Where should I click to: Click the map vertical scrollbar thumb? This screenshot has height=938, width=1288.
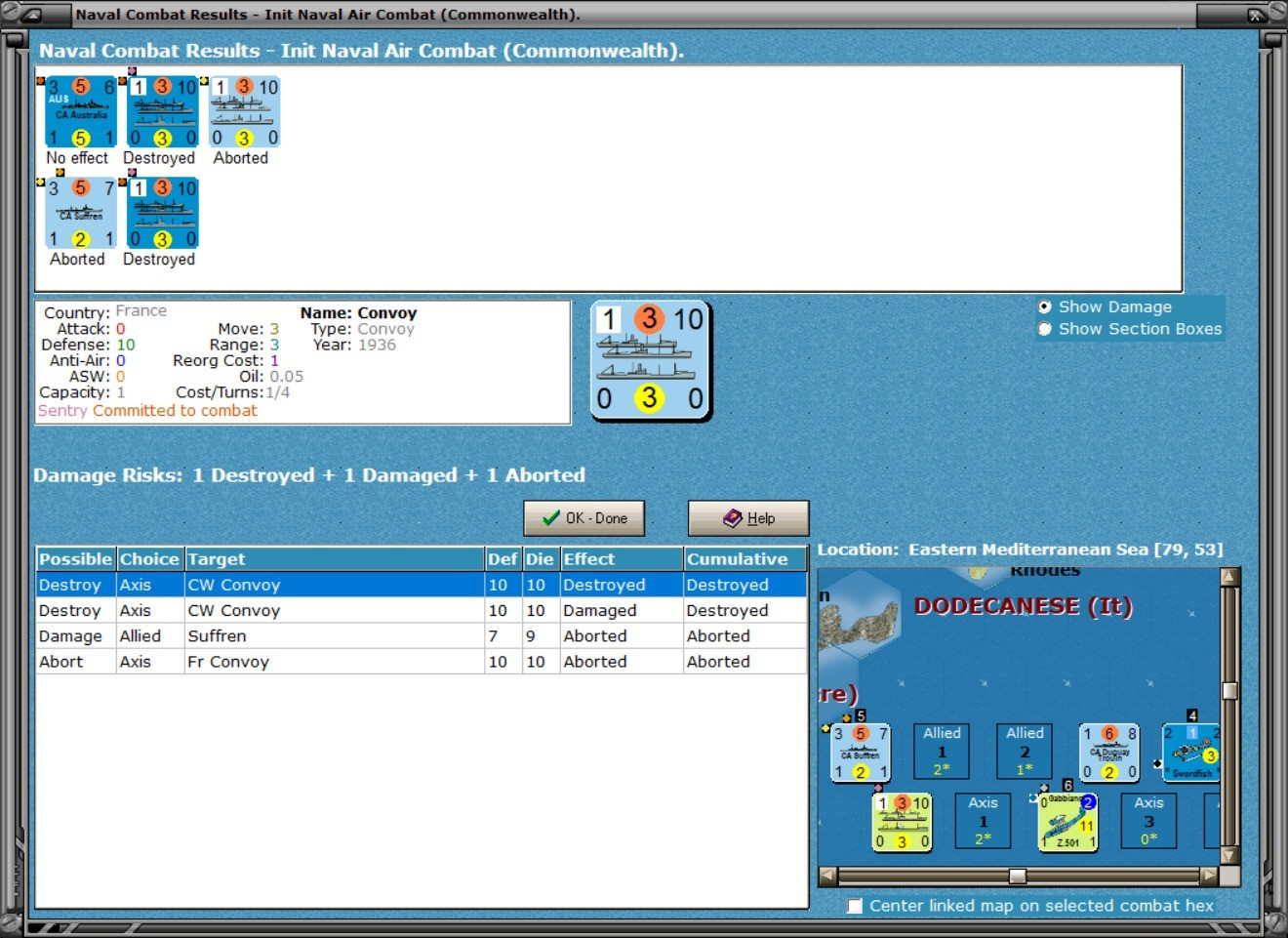1229,691
